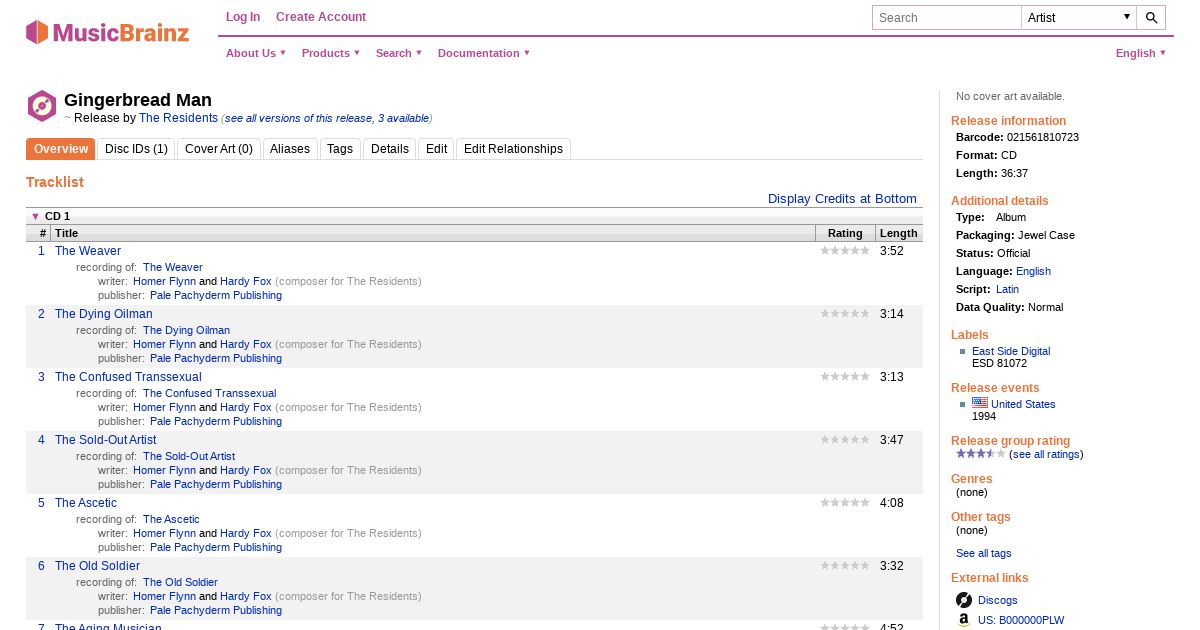Open track title The Old Soldier
1200x630 pixels.
point(97,566)
